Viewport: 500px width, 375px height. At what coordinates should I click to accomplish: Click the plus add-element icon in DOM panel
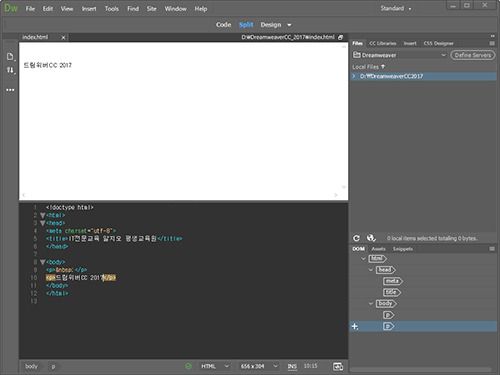(355, 326)
